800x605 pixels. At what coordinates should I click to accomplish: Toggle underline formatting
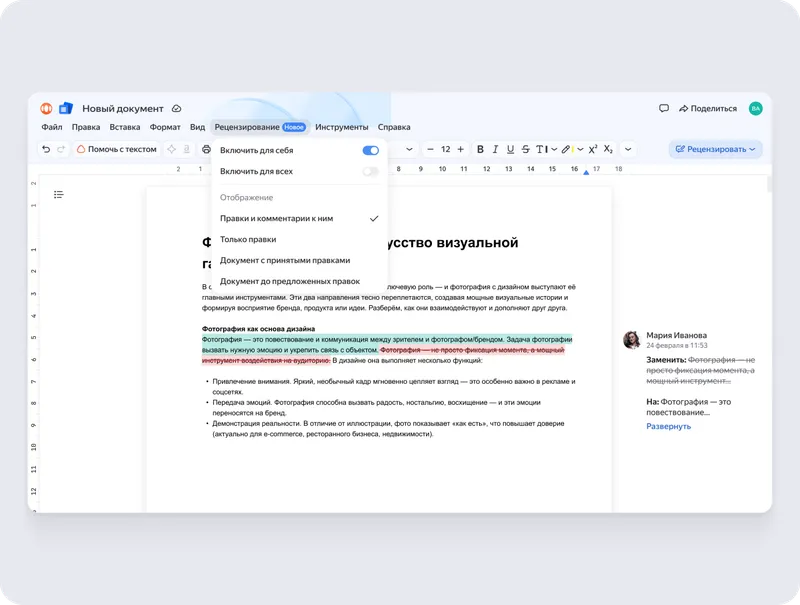click(x=510, y=149)
